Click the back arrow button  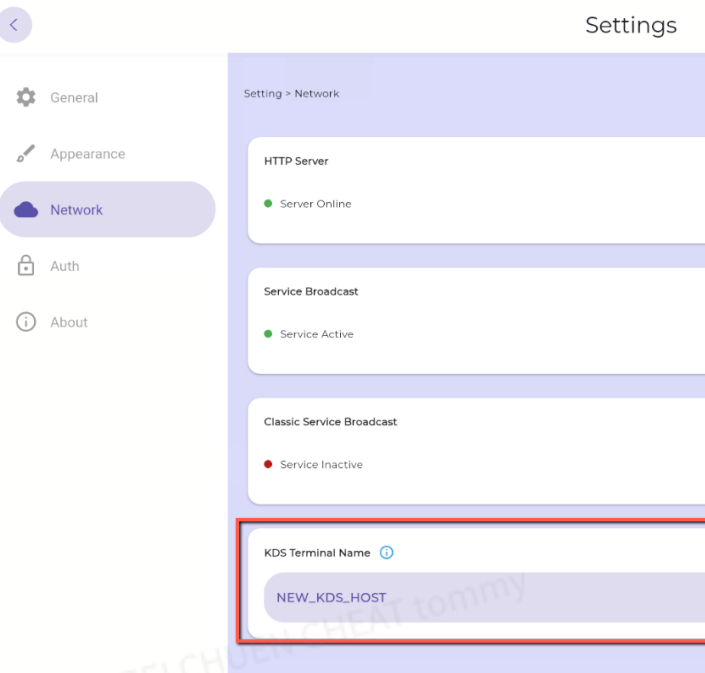(14, 25)
